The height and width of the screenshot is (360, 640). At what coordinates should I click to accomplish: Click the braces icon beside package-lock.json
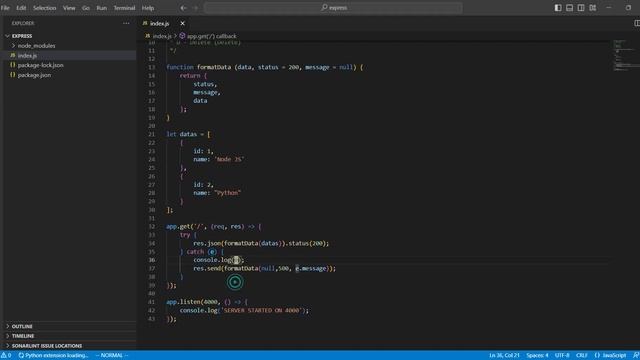pyautogui.click(x=13, y=65)
